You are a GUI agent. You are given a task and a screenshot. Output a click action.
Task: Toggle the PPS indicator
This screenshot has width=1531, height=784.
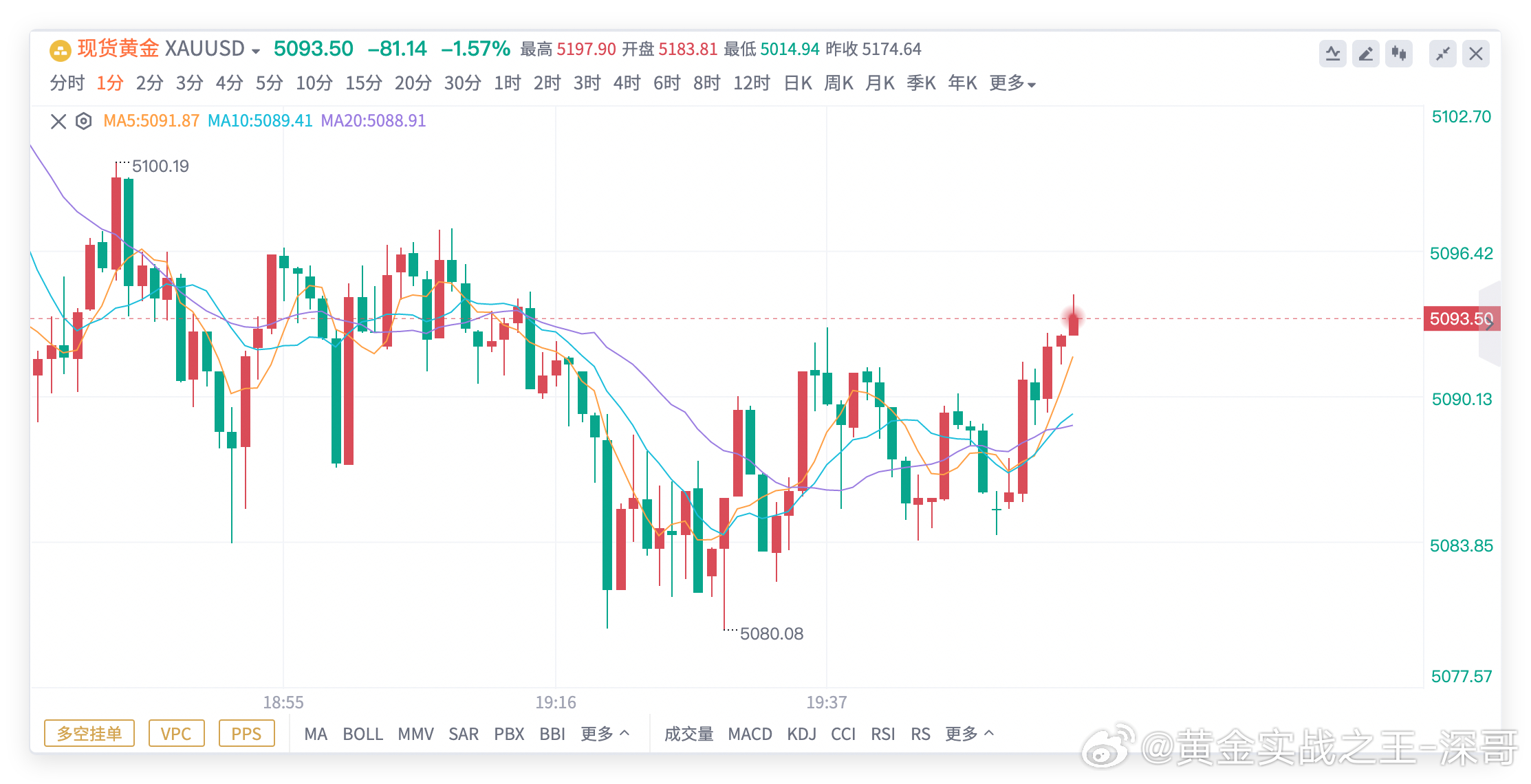(247, 733)
